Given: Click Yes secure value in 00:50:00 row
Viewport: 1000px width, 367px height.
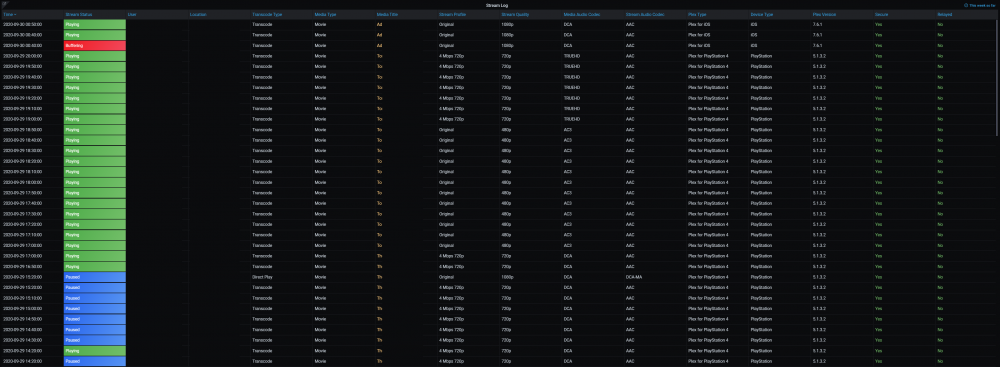Looking at the screenshot, I should [x=879, y=24].
